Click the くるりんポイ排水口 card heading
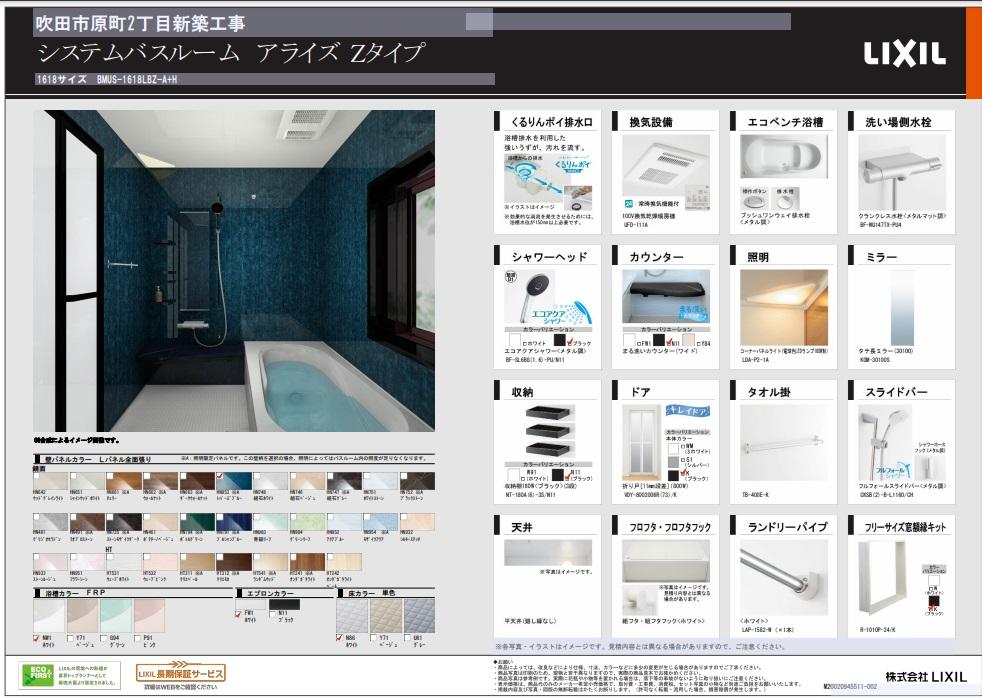Viewport: 982px width, 698px height. point(552,122)
